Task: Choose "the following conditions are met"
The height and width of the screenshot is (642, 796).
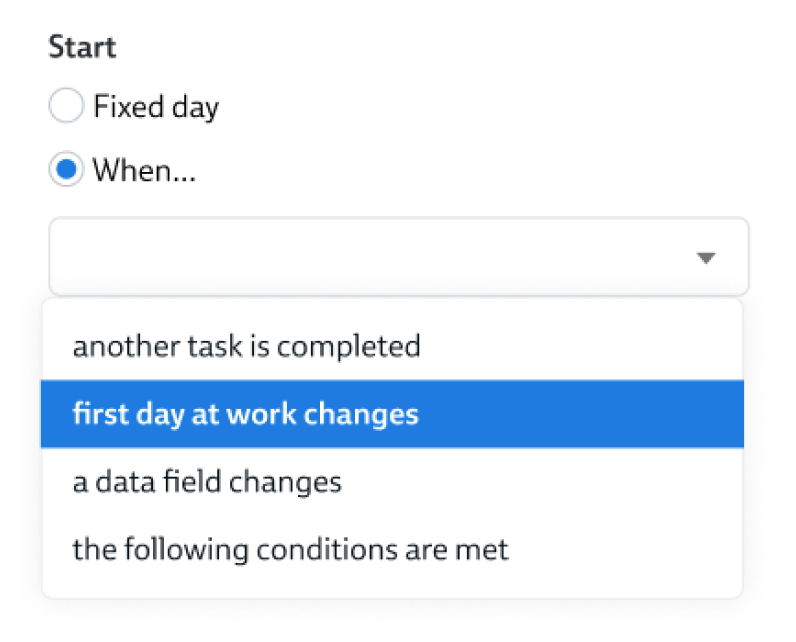Action: [290, 549]
